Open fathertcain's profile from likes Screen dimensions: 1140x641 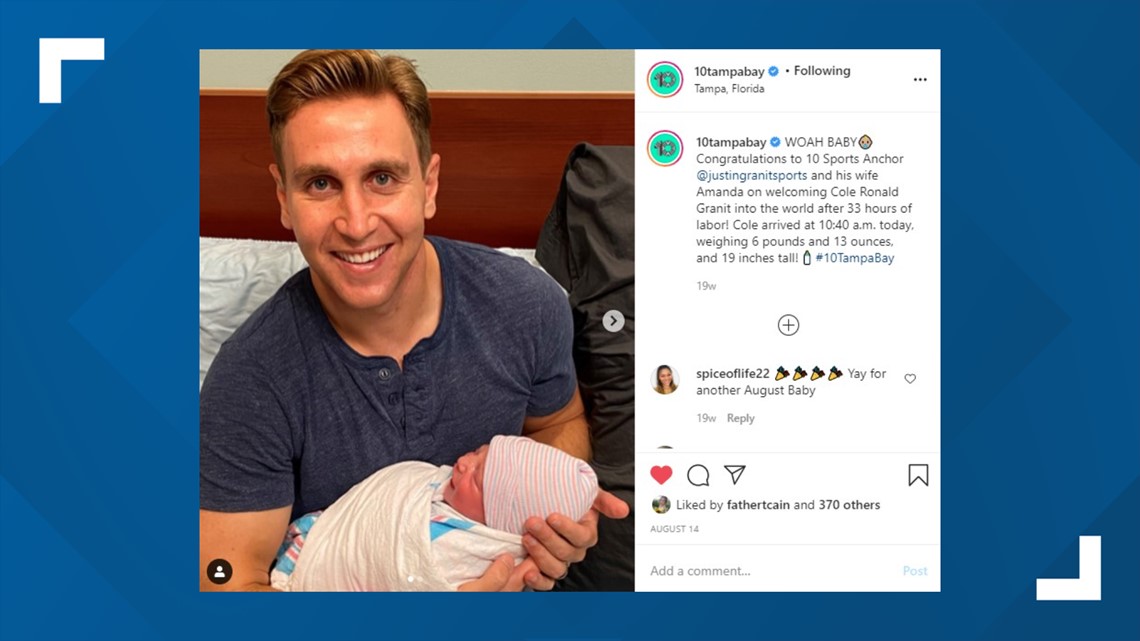coord(758,504)
